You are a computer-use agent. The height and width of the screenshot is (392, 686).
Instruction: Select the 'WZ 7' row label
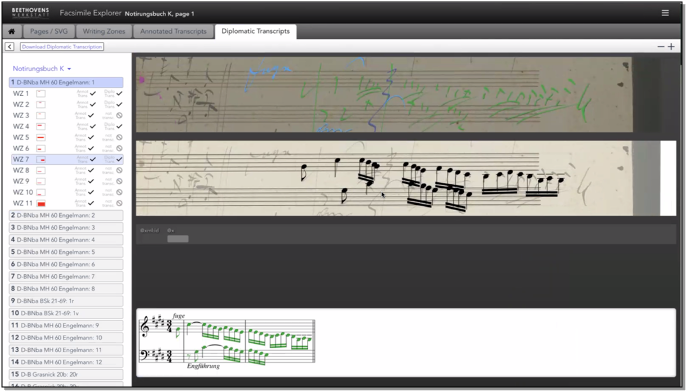click(21, 159)
